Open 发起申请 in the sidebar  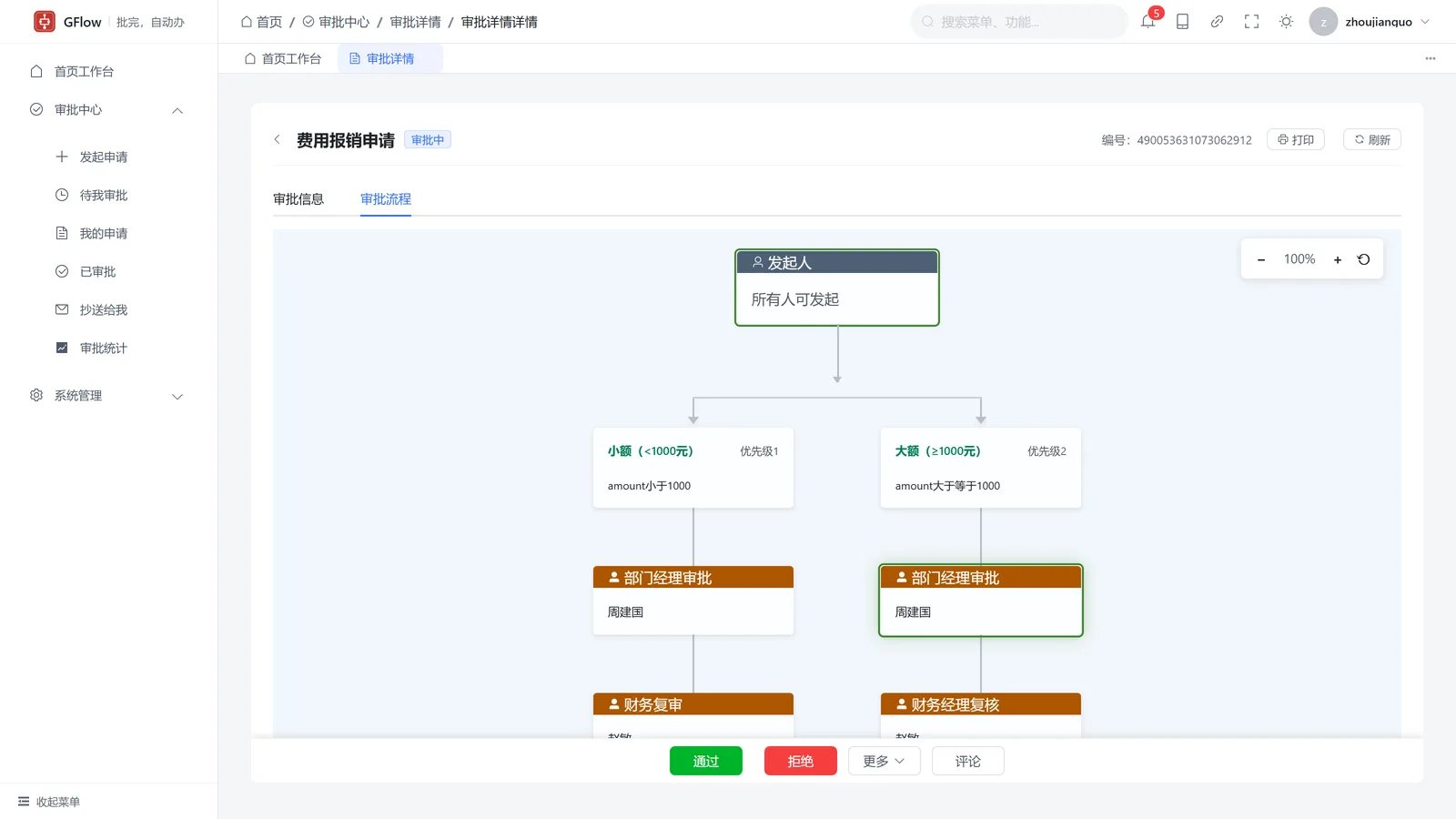tap(109, 157)
